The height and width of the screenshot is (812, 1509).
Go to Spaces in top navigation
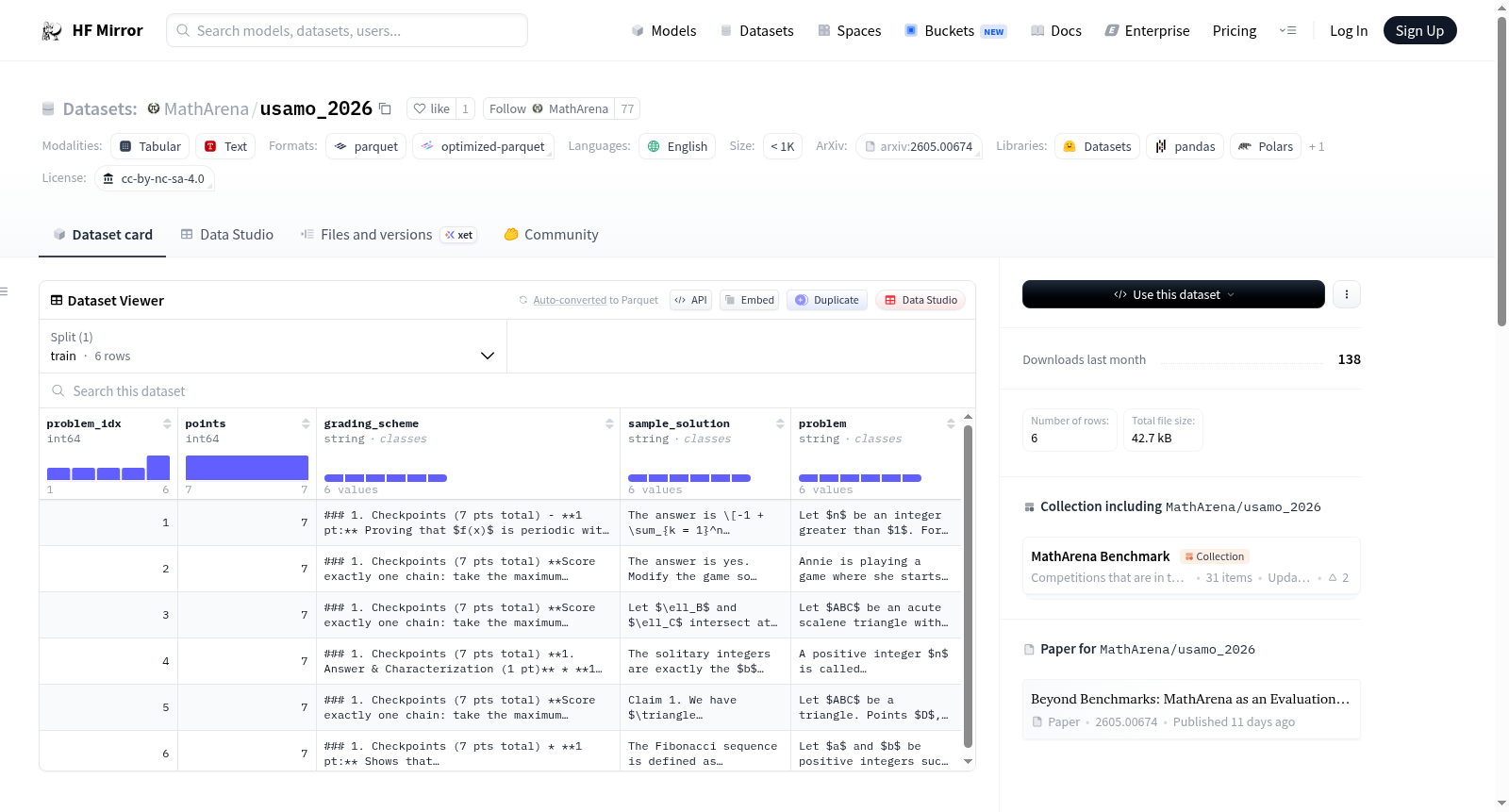pyautogui.click(x=849, y=30)
